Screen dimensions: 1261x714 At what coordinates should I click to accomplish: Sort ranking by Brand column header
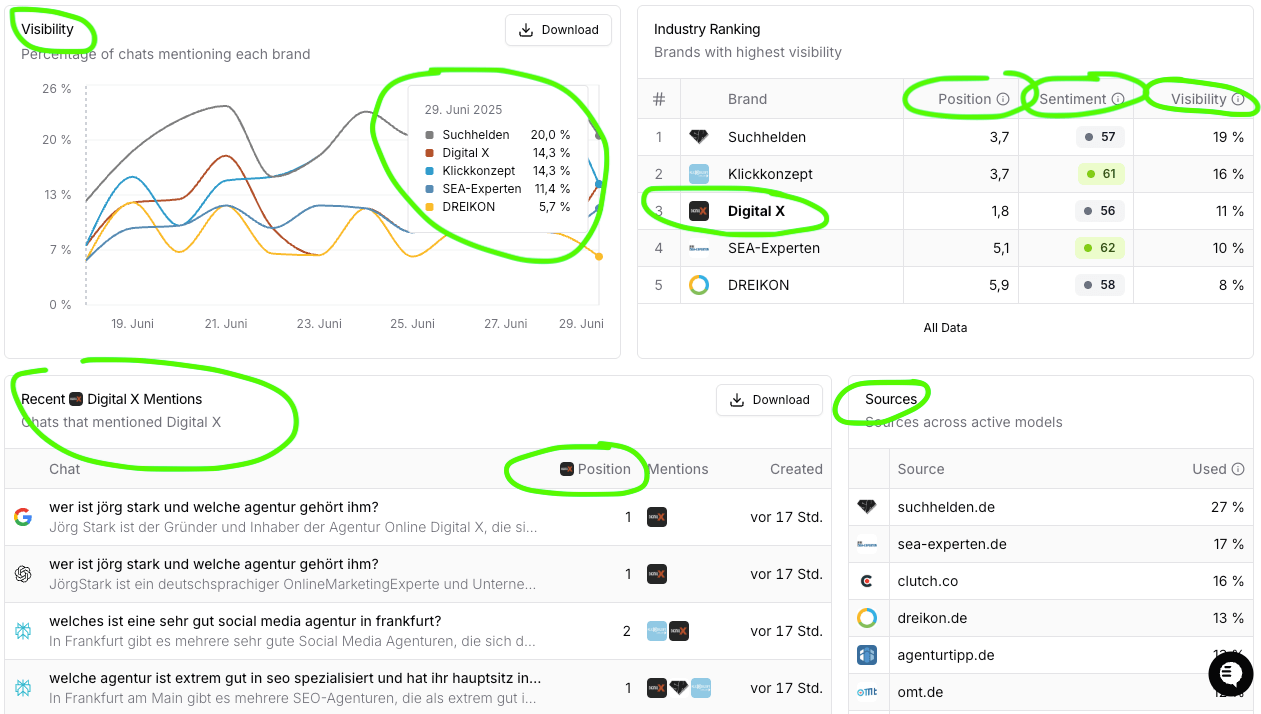point(747,99)
